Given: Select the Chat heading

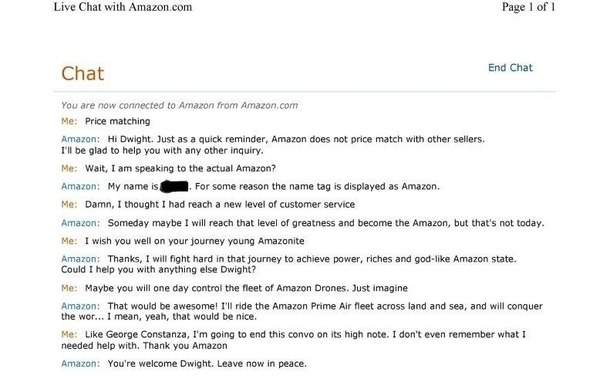Looking at the screenshot, I should [x=83, y=74].
